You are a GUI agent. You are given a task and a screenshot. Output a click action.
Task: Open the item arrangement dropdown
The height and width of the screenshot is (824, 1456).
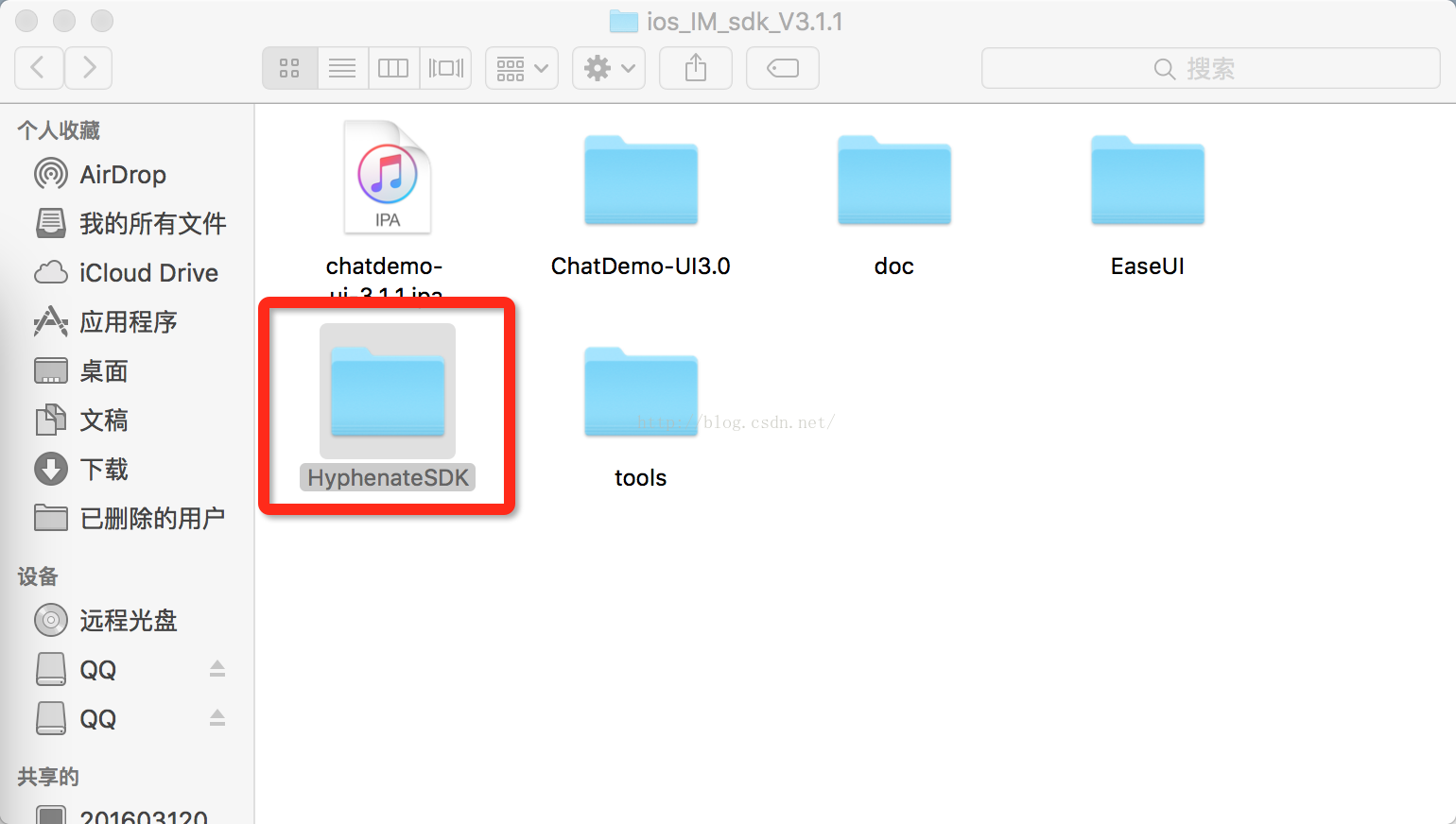522,68
